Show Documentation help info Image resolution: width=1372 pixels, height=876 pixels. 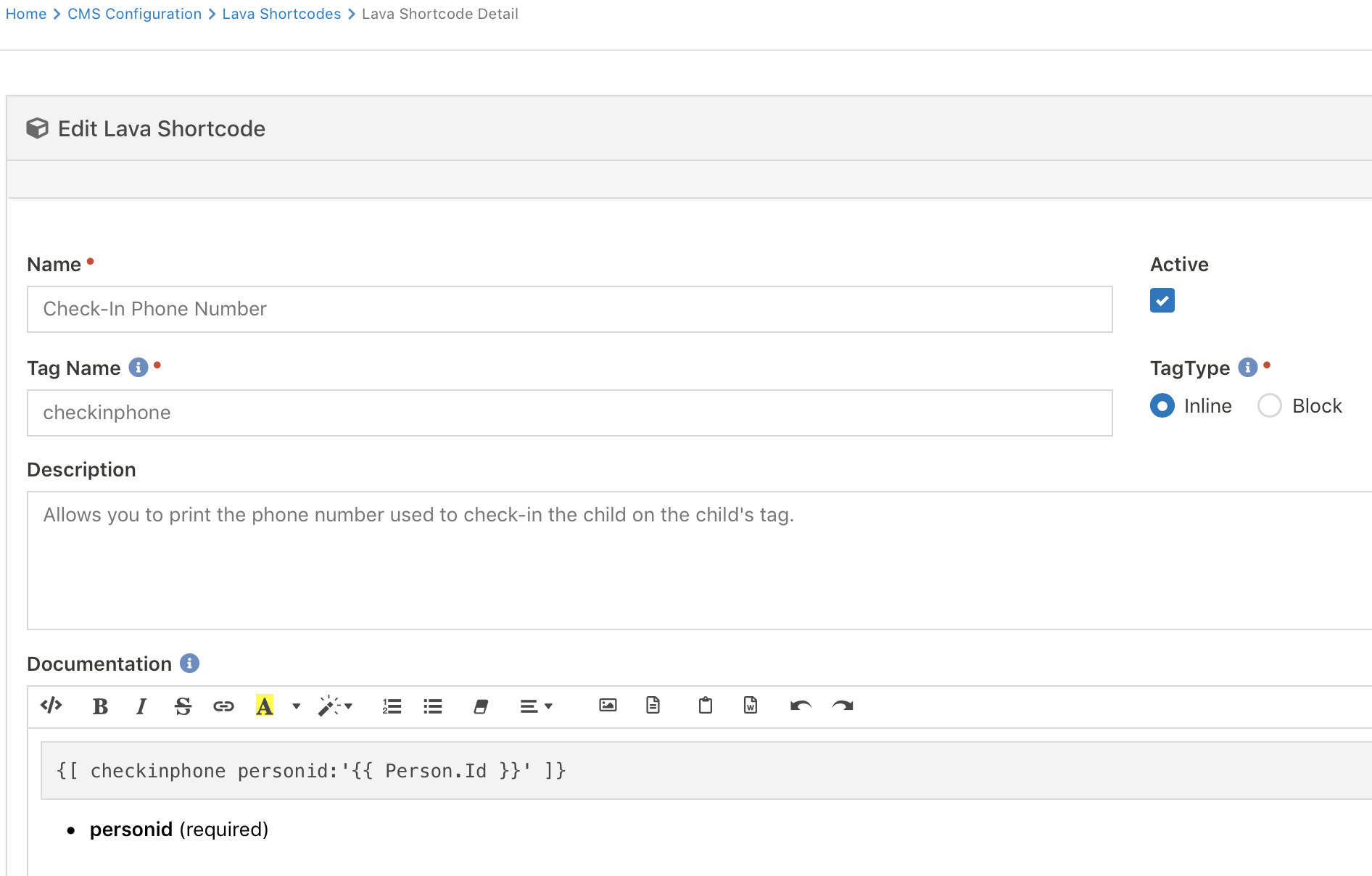(189, 664)
